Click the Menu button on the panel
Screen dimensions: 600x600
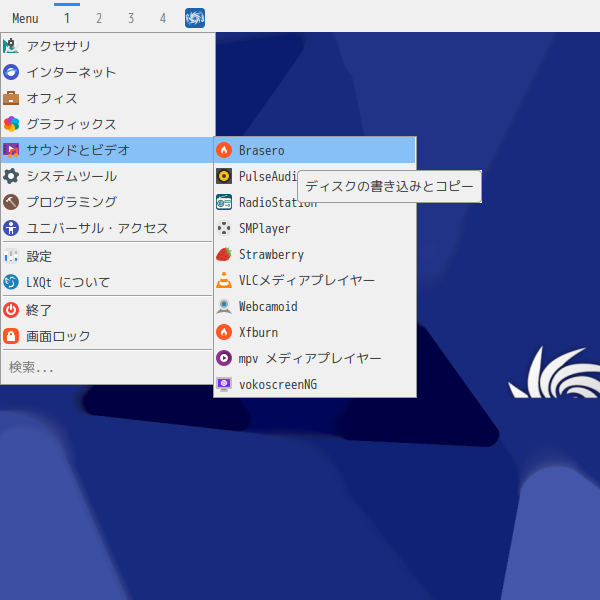point(25,18)
